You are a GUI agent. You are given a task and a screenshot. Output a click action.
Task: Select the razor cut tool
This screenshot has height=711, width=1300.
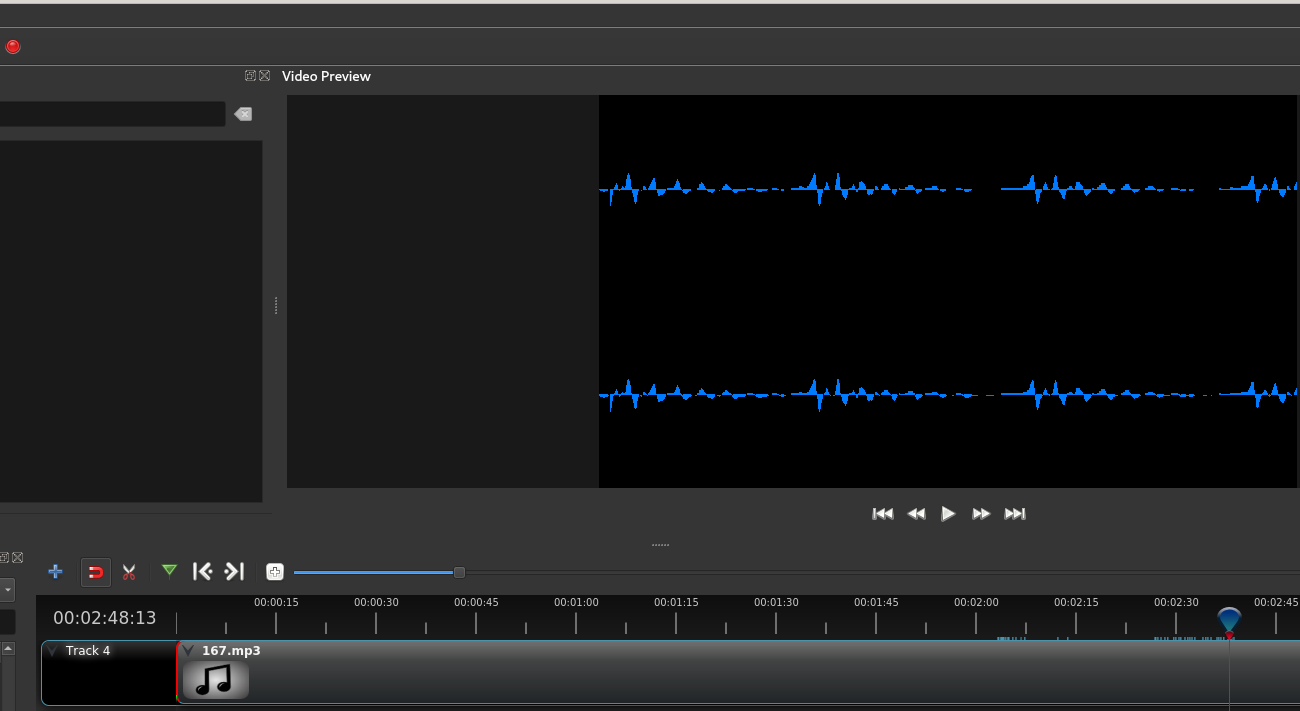[129, 571]
